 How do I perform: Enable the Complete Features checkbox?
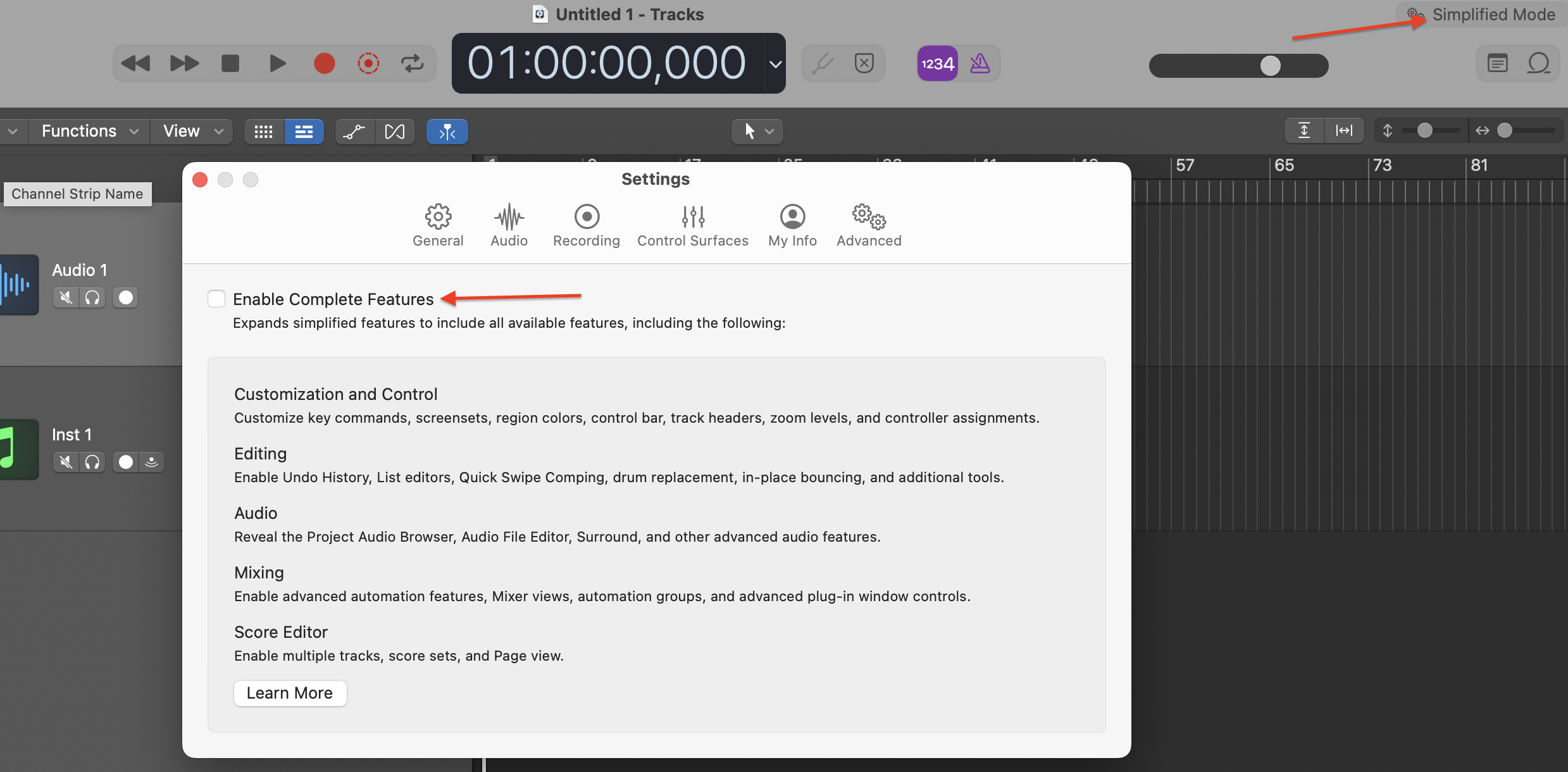tap(216, 299)
